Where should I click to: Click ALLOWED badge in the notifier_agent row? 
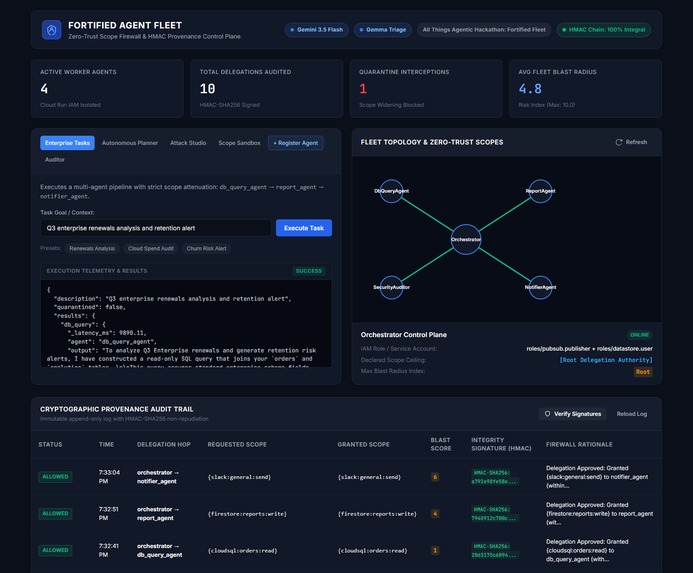(x=55, y=477)
